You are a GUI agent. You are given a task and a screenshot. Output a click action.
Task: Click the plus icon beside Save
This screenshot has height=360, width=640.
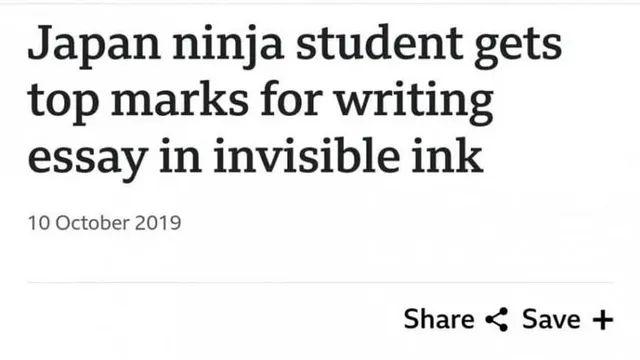pos(603,320)
